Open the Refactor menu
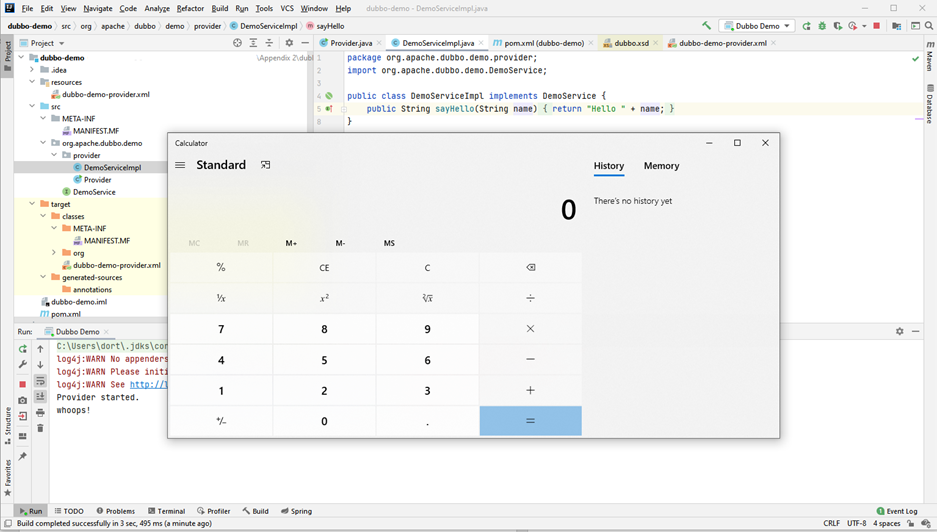The image size is (937, 532). (x=190, y=8)
